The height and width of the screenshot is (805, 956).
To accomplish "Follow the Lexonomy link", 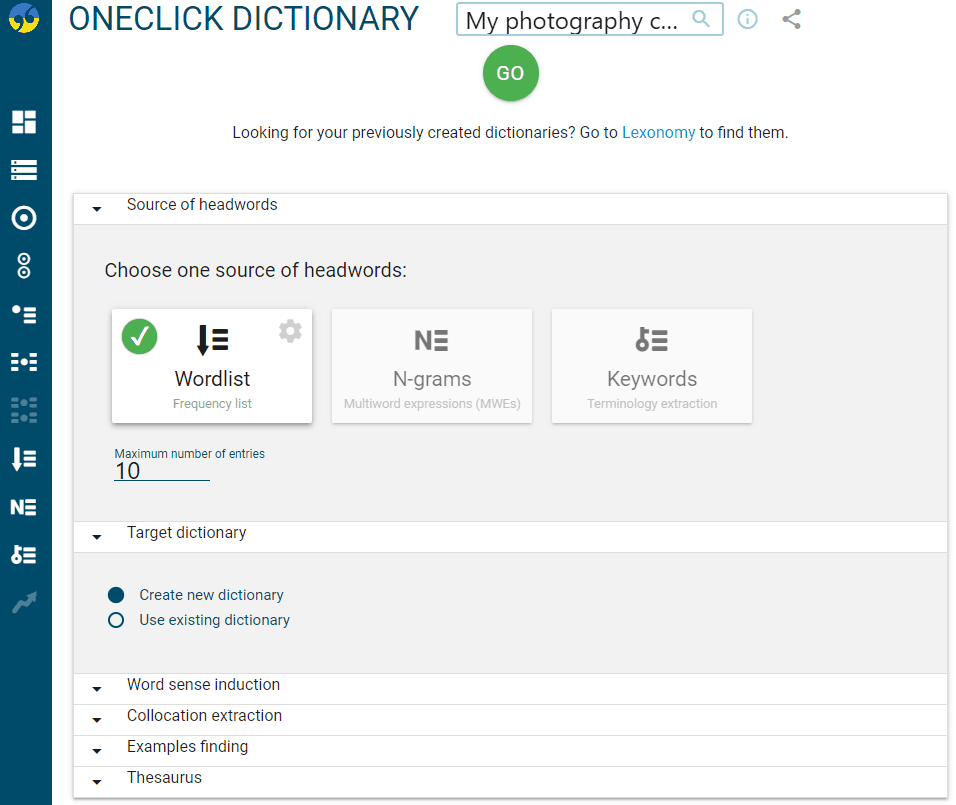I will (x=658, y=132).
